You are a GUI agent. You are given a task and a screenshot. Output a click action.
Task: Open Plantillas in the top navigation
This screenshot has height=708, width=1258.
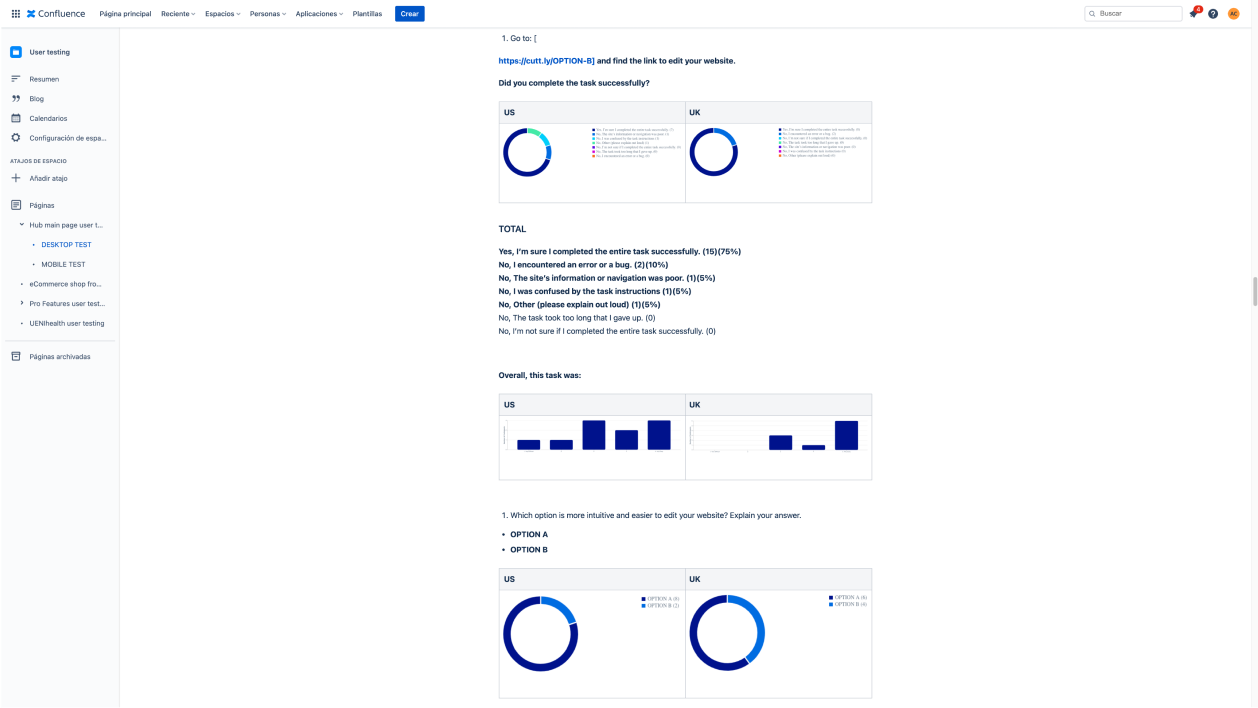pos(367,14)
